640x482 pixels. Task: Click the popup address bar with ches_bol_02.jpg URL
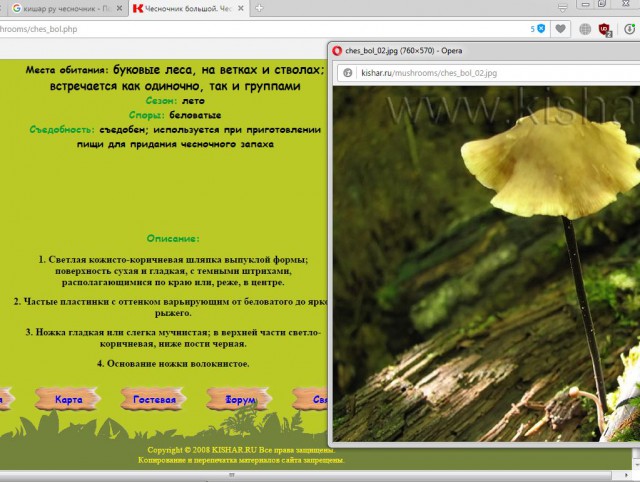(x=489, y=73)
